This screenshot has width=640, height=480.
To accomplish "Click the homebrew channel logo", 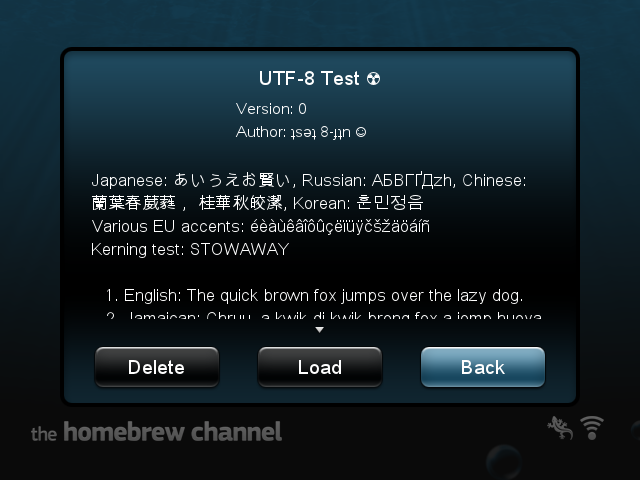I will coord(156,432).
